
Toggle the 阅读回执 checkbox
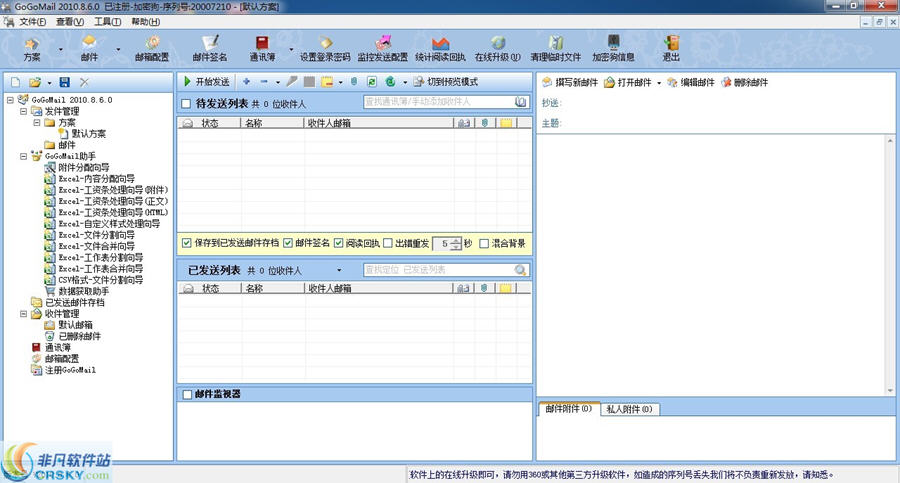coord(338,243)
